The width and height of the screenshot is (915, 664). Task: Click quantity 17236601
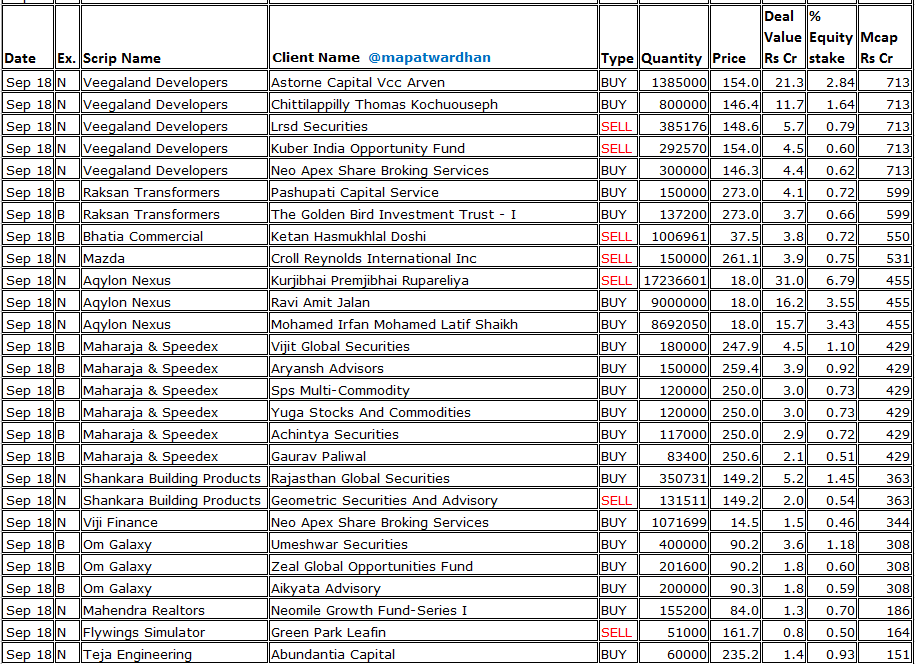tap(675, 281)
